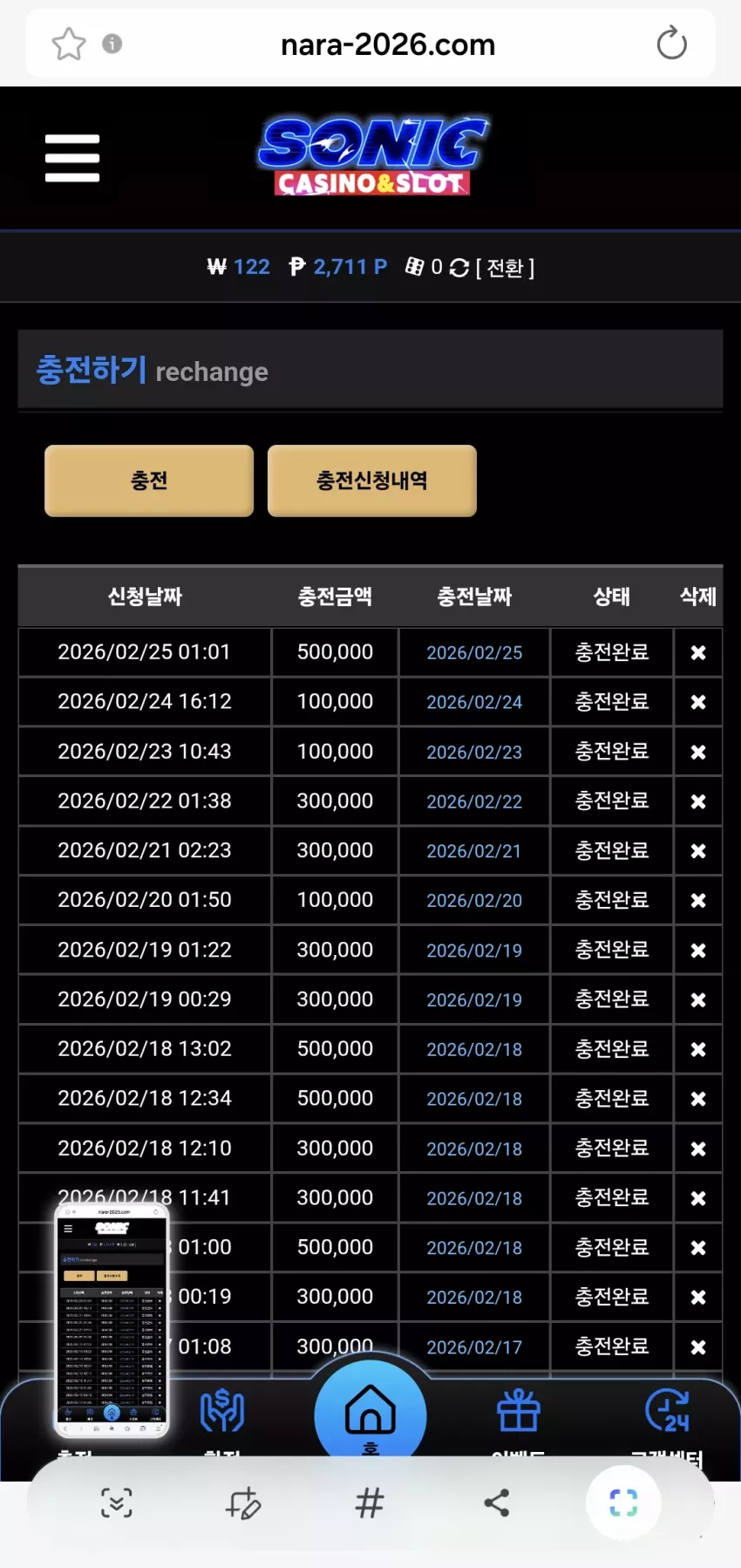View site info icon
This screenshot has height=1568, width=741.
112,44
